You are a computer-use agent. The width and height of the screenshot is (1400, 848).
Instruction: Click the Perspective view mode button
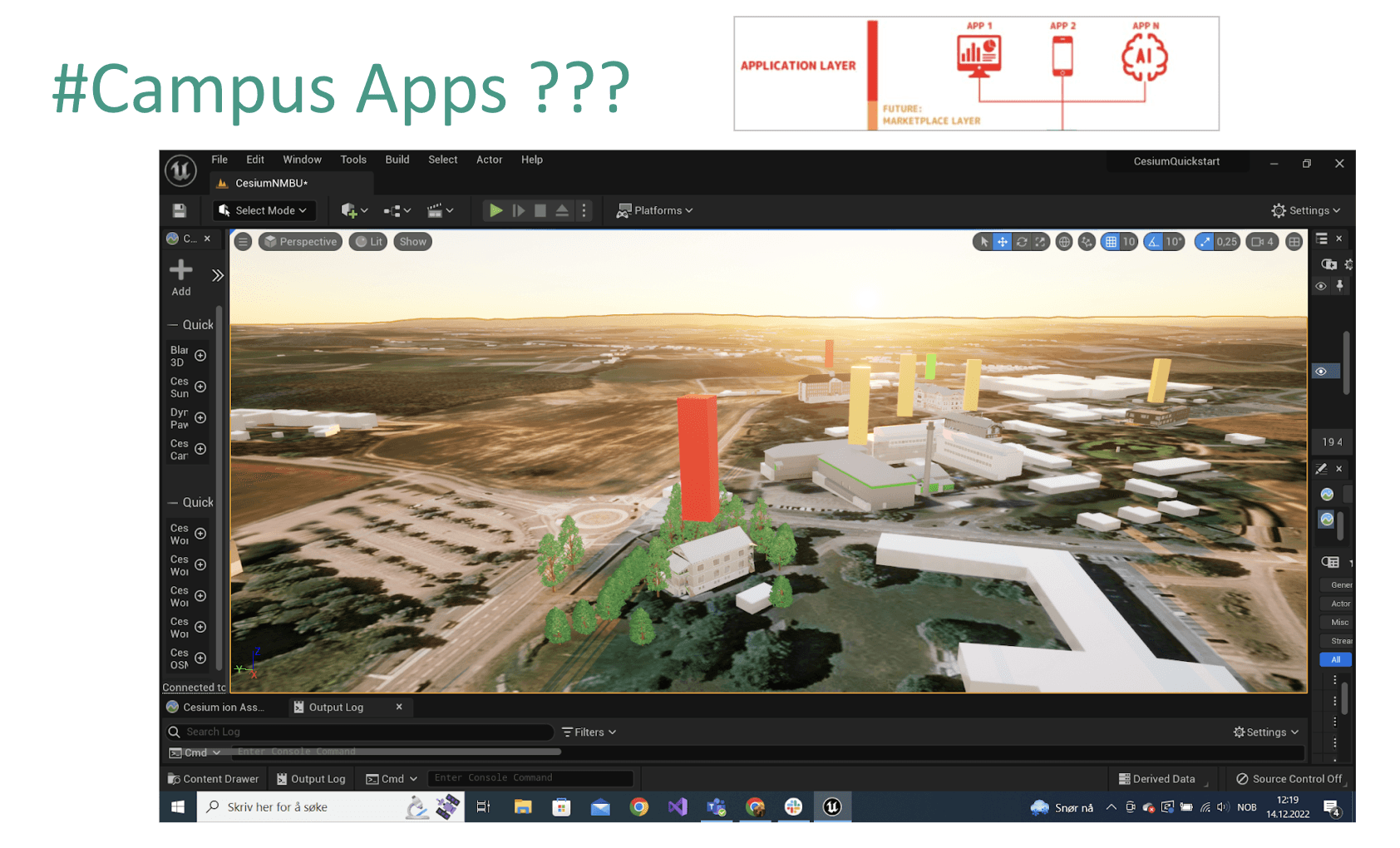[x=300, y=242]
